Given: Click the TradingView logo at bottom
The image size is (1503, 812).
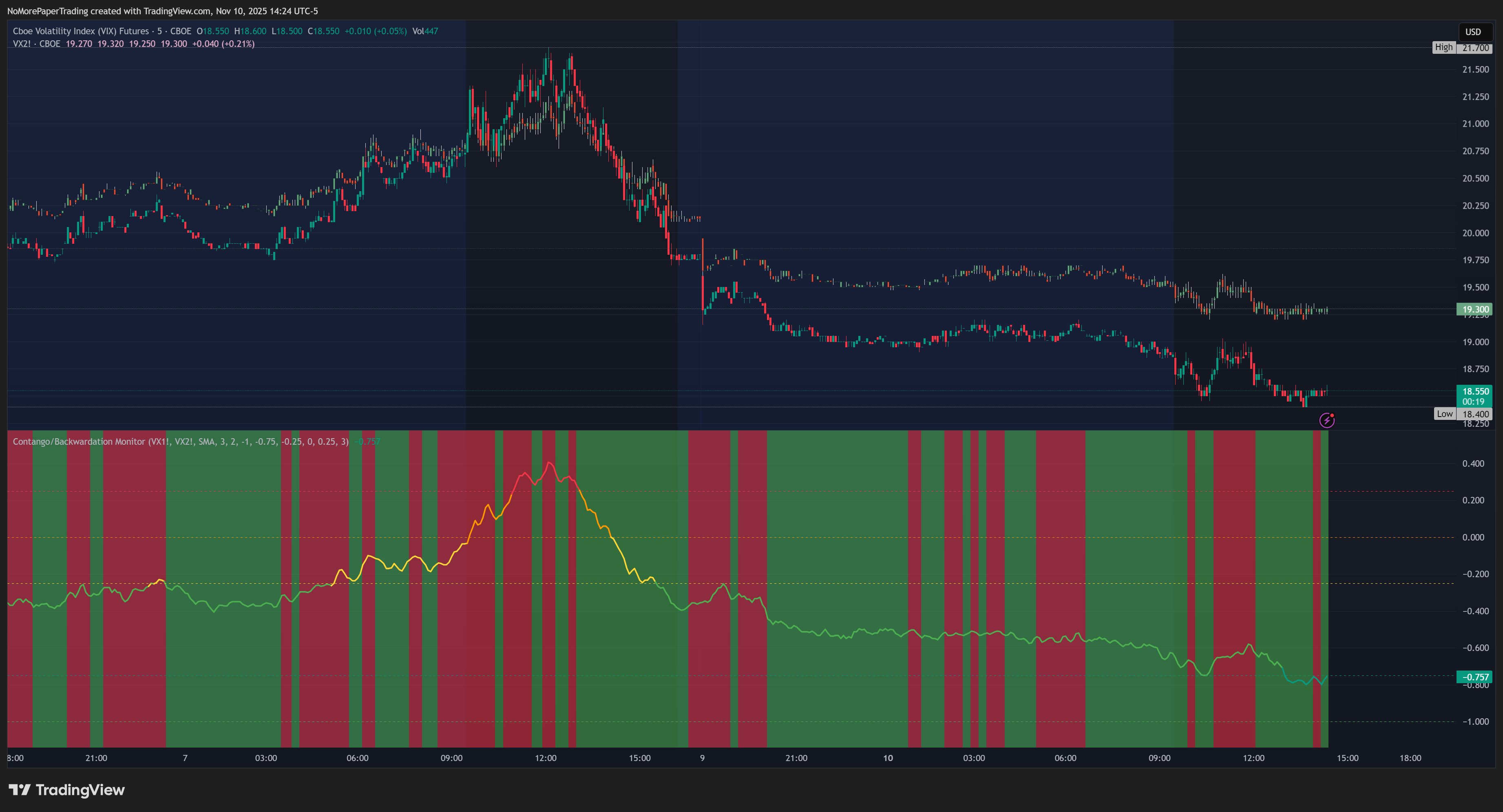Looking at the screenshot, I should coord(66,790).
